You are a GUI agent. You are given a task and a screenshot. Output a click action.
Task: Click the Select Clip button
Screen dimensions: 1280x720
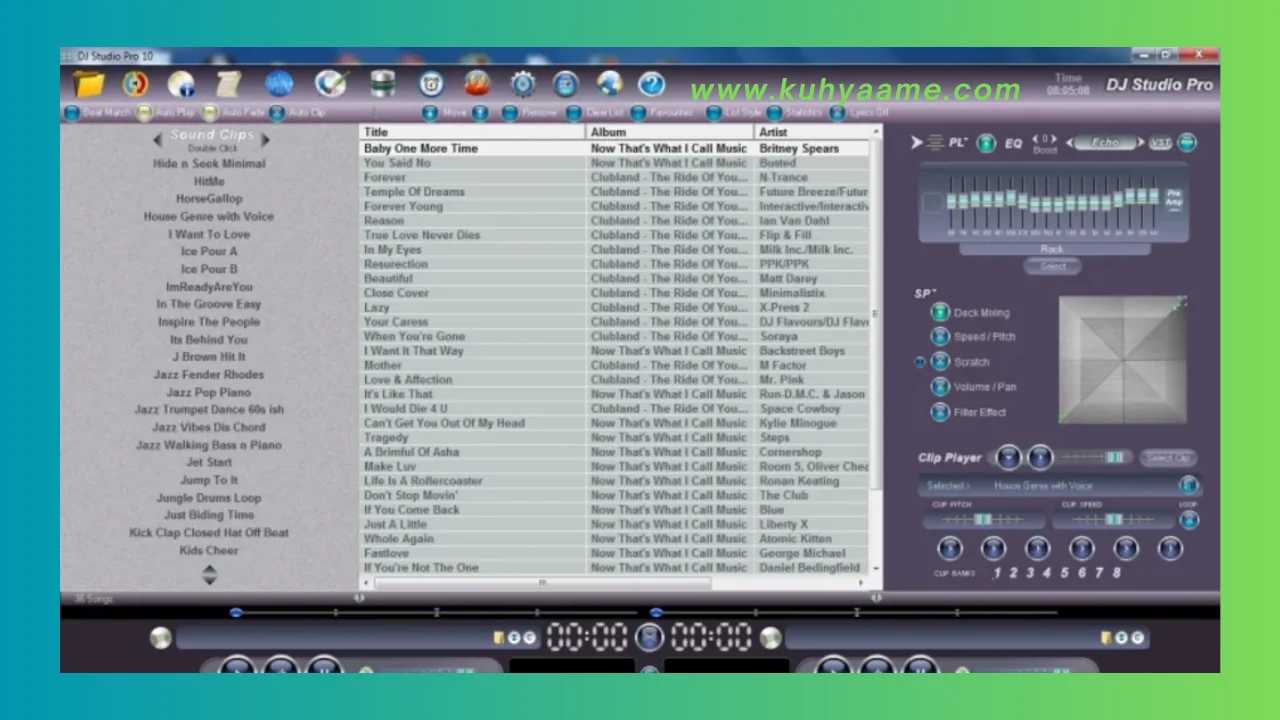pos(1167,458)
